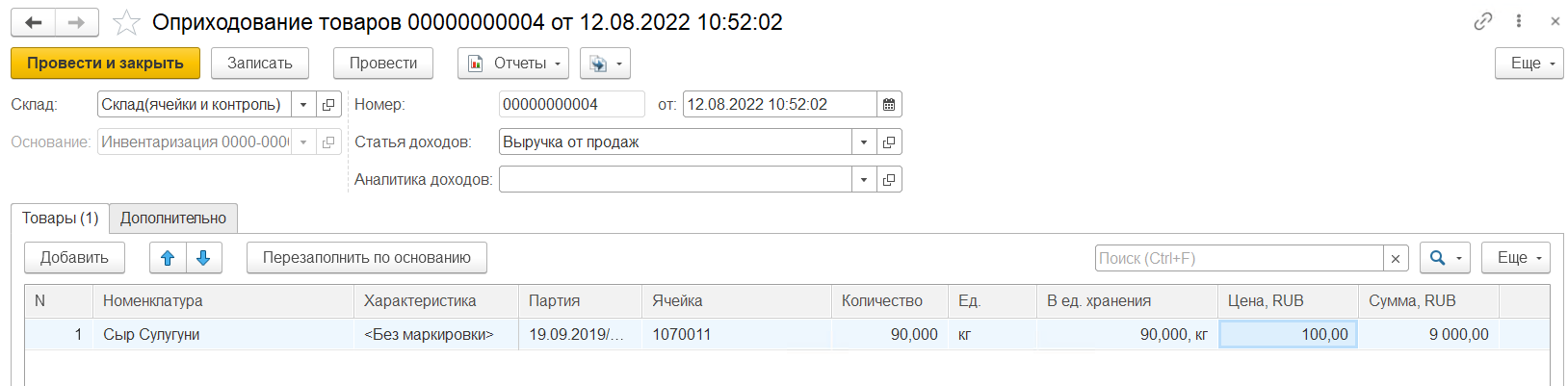Click the back navigation arrow
This screenshot has width=1568, height=386.
(x=34, y=22)
